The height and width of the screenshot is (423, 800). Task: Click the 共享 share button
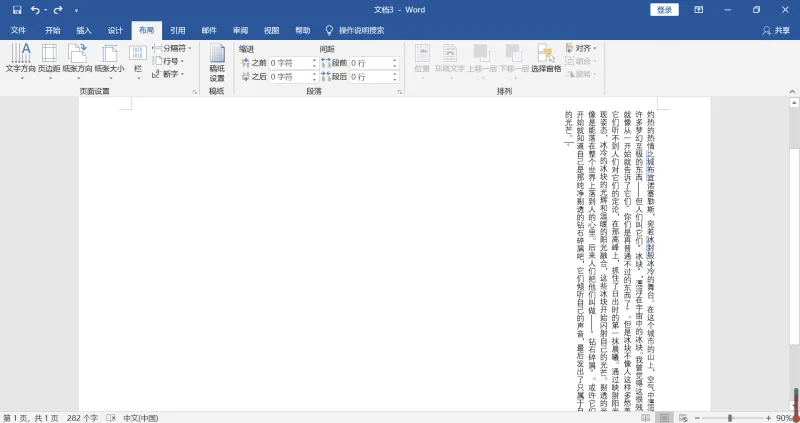pos(776,31)
